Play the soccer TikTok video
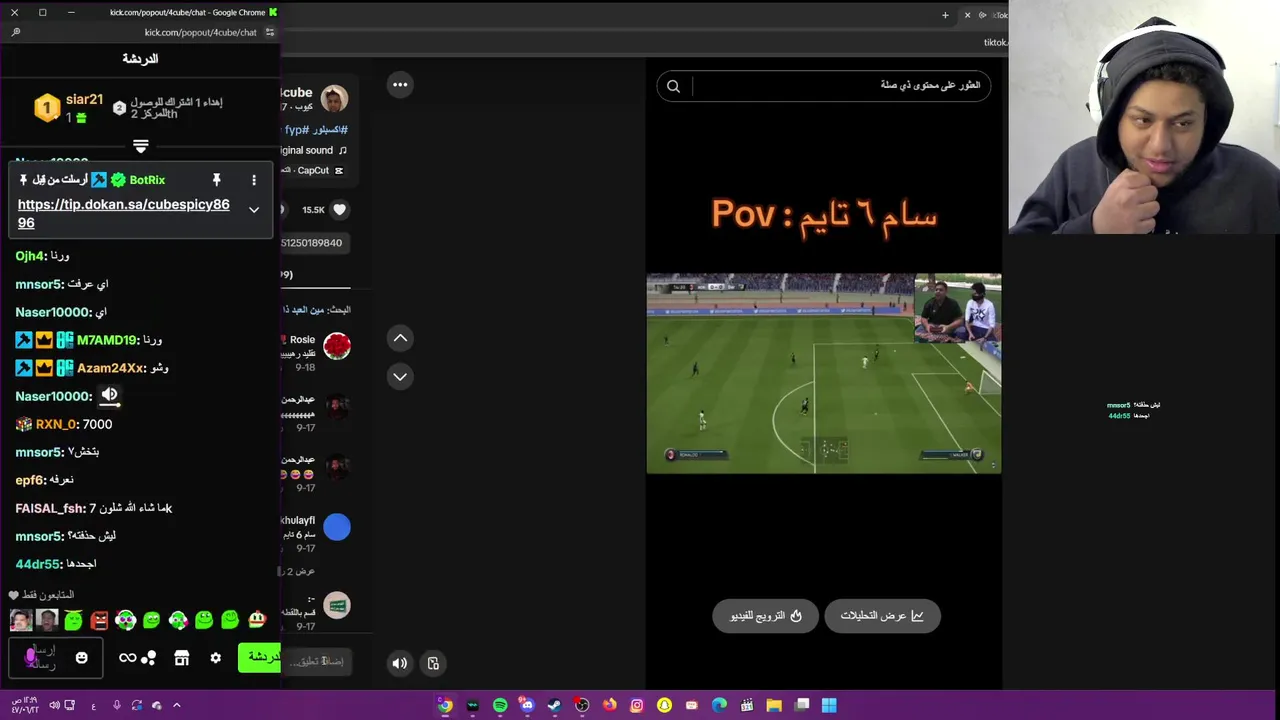1280x720 pixels. 823,373
